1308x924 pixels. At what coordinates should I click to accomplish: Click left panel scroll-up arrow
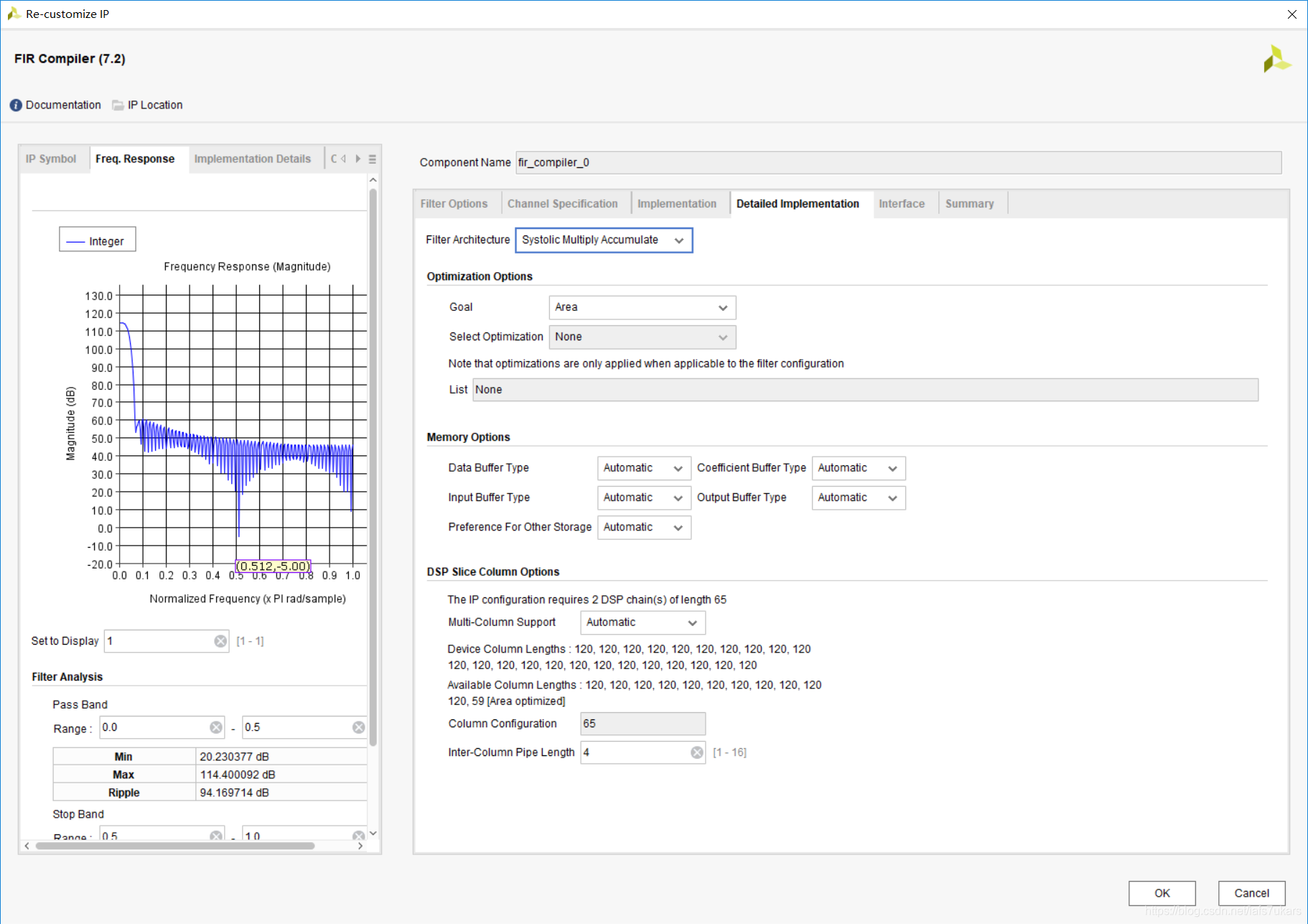[x=373, y=179]
